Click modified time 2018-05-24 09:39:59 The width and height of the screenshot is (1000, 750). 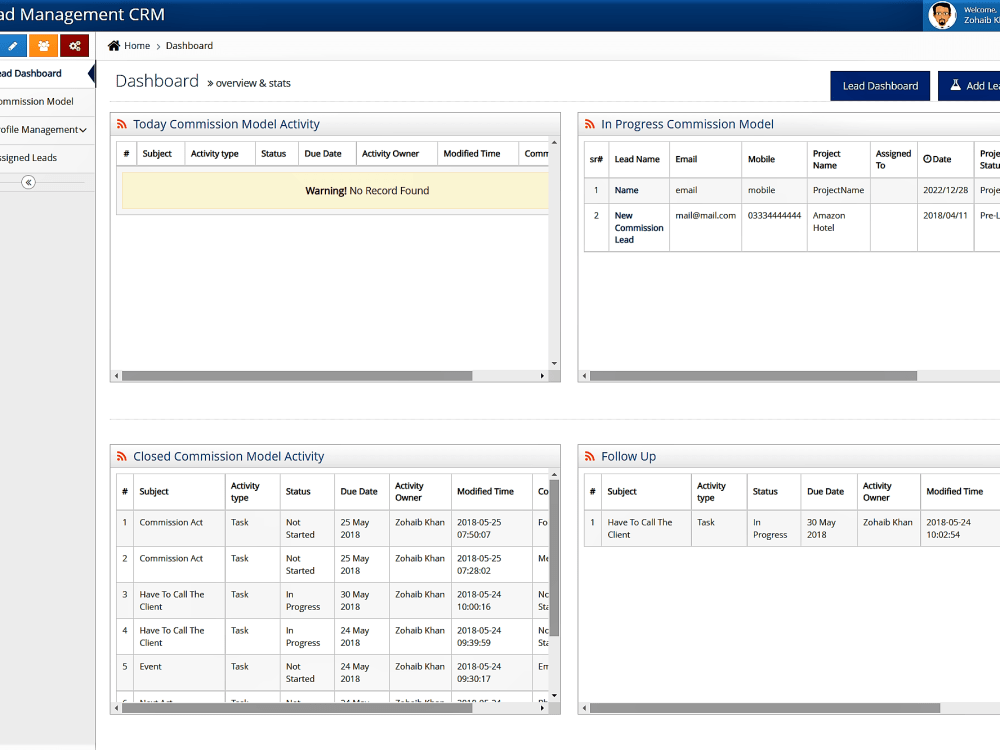pos(479,636)
